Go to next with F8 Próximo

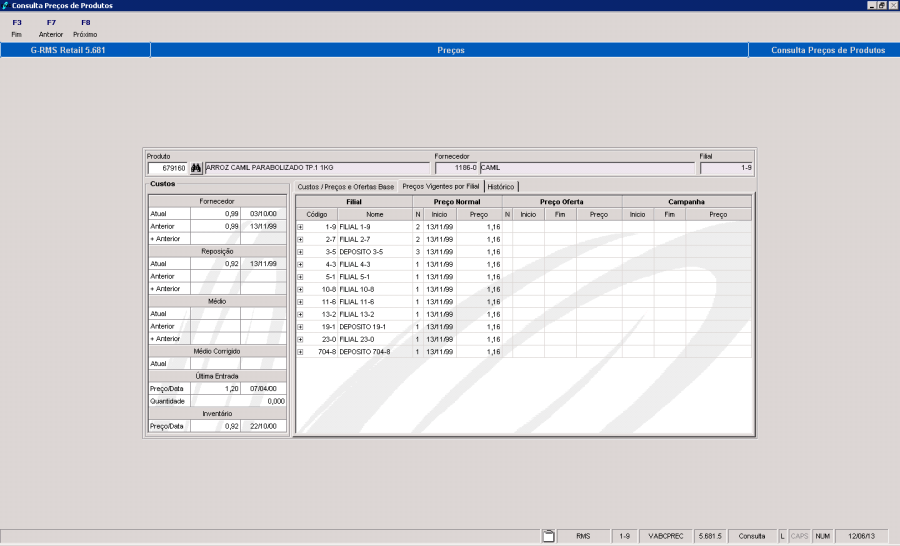pyautogui.click(x=85, y=28)
